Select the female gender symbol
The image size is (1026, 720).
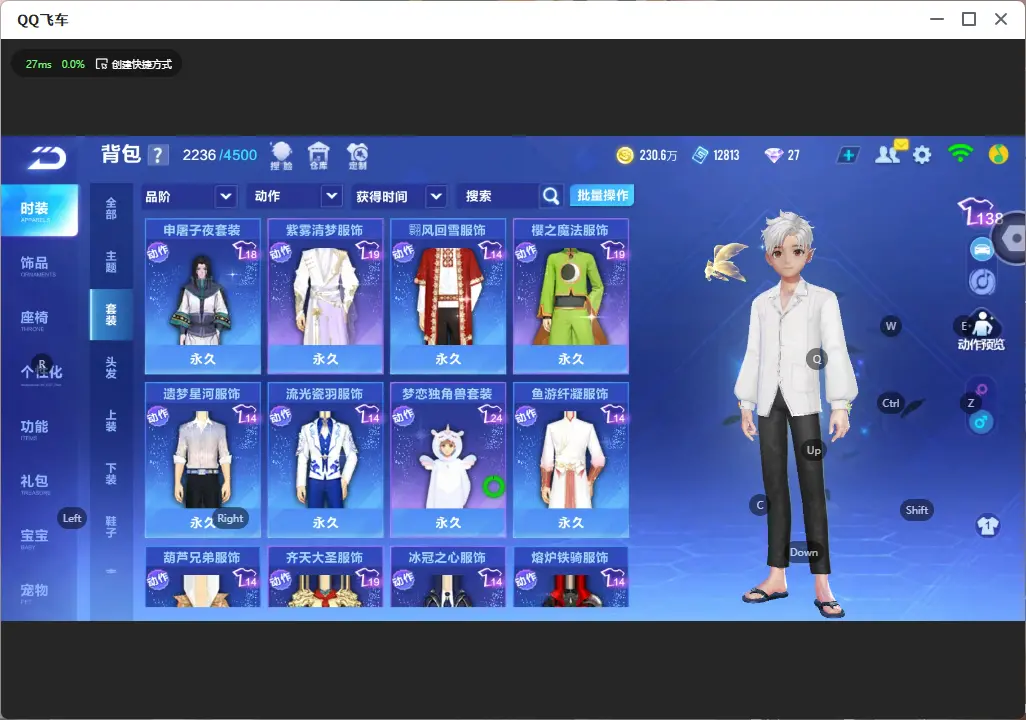click(x=981, y=390)
